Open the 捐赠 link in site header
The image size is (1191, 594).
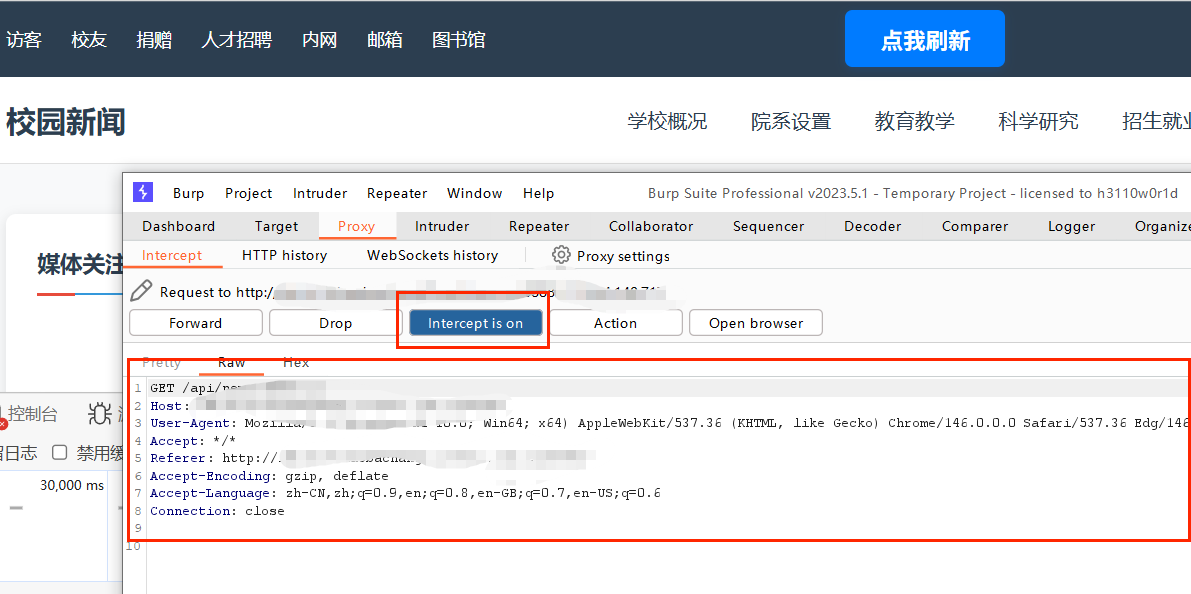[x=153, y=39]
